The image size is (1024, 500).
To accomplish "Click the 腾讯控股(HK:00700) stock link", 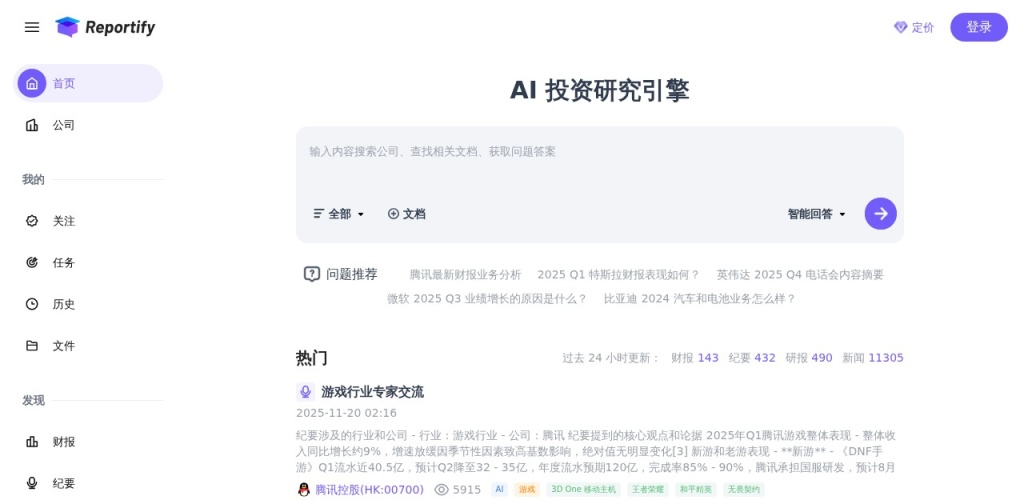I will [x=369, y=490].
